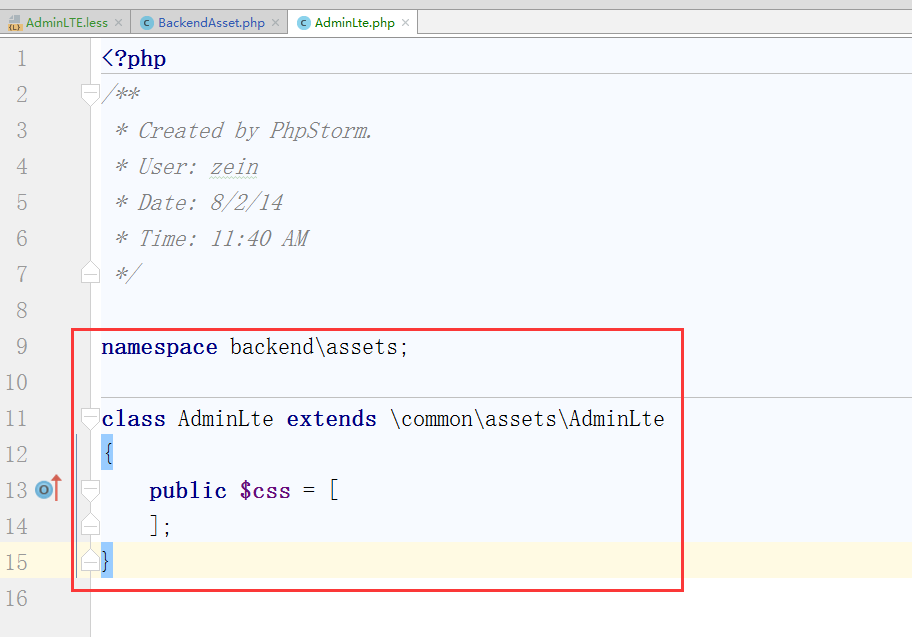Fold the AdminLte class at line 11
The width and height of the screenshot is (912, 637).
point(90,419)
